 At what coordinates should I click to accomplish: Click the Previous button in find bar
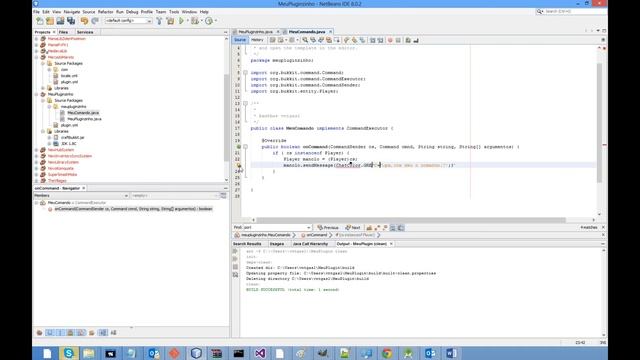328,228
